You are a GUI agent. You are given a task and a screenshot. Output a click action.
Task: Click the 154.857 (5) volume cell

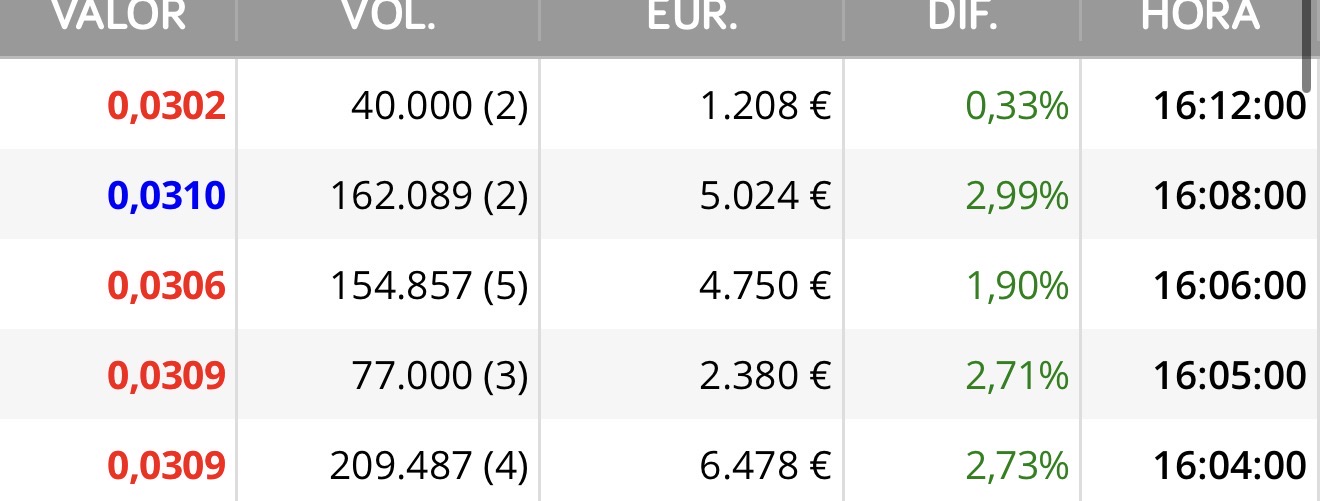point(428,286)
